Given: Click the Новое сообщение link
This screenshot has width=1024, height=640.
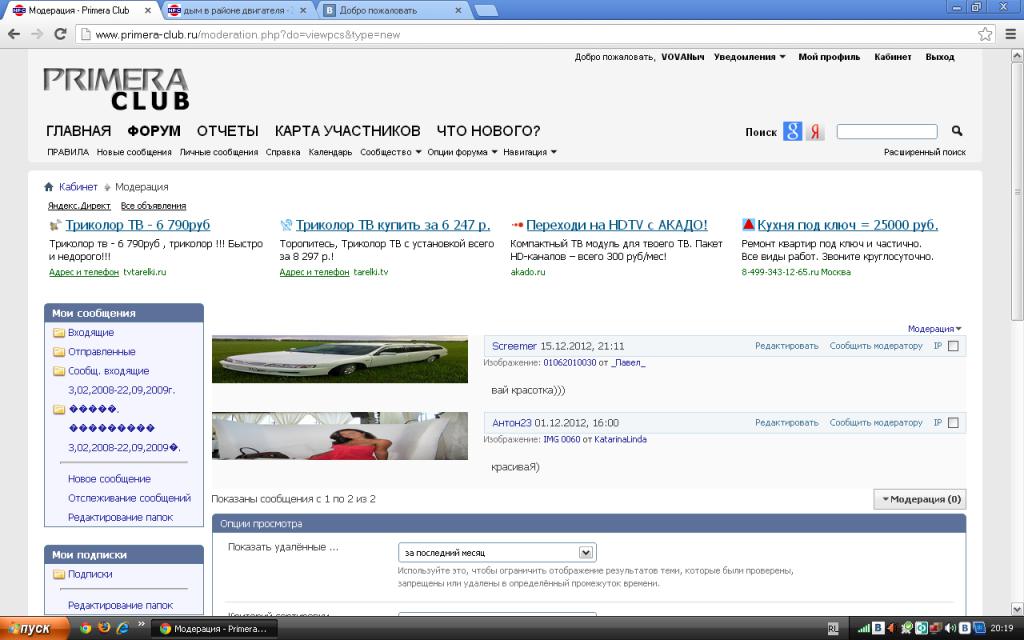Looking at the screenshot, I should (x=109, y=479).
